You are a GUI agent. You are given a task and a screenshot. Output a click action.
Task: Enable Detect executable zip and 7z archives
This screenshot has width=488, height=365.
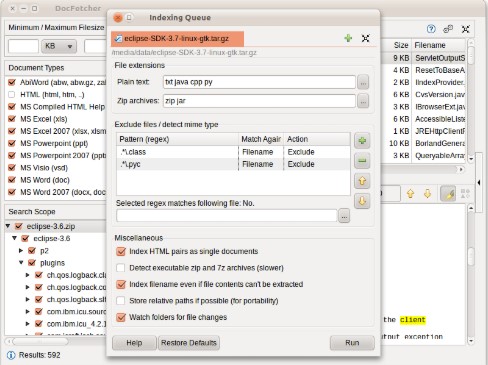tap(121, 268)
